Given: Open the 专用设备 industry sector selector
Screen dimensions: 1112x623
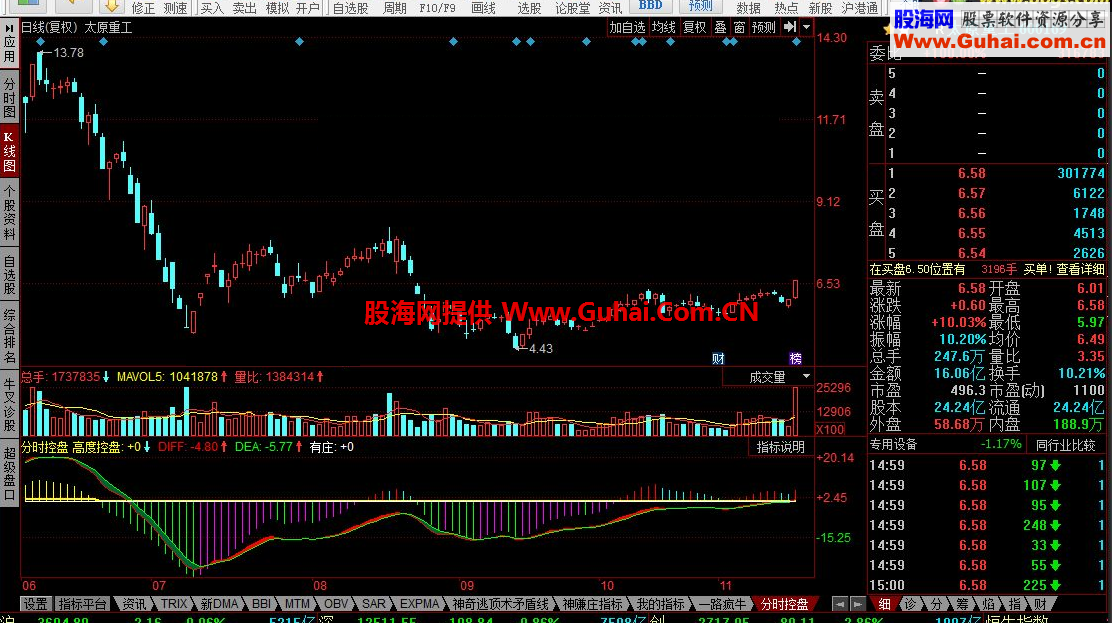Looking at the screenshot, I should click(893, 445).
